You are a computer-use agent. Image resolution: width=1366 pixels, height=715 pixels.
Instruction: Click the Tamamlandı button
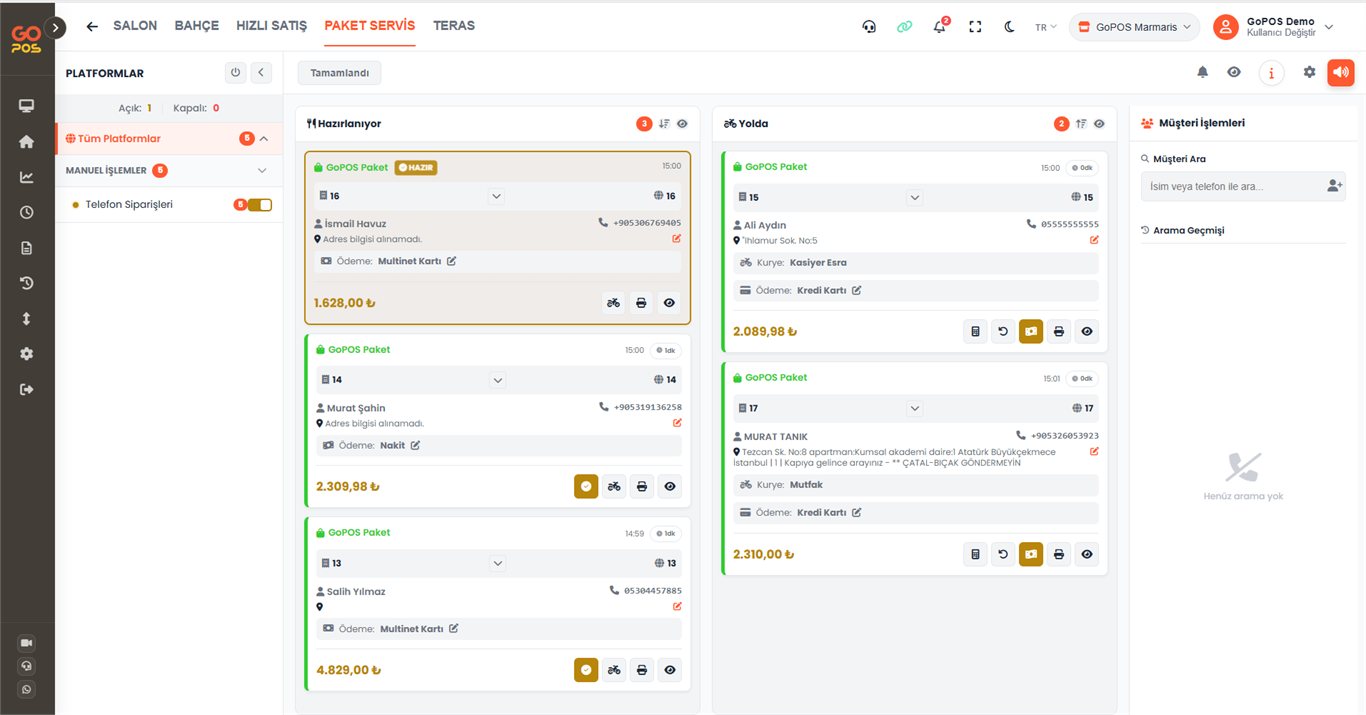(x=340, y=73)
